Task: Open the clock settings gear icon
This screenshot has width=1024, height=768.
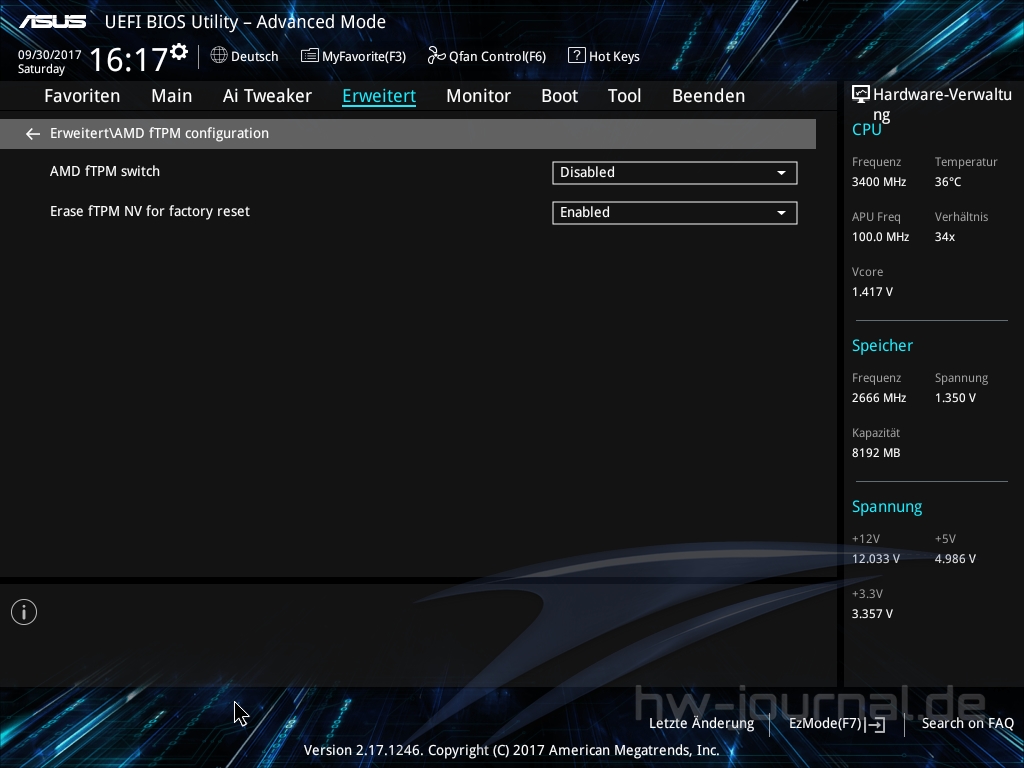Action: click(x=179, y=52)
